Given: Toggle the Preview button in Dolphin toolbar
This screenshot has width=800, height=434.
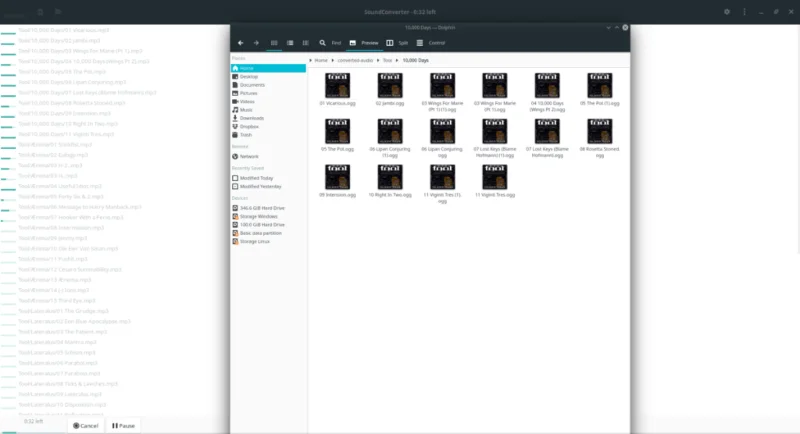Looking at the screenshot, I should (x=364, y=43).
